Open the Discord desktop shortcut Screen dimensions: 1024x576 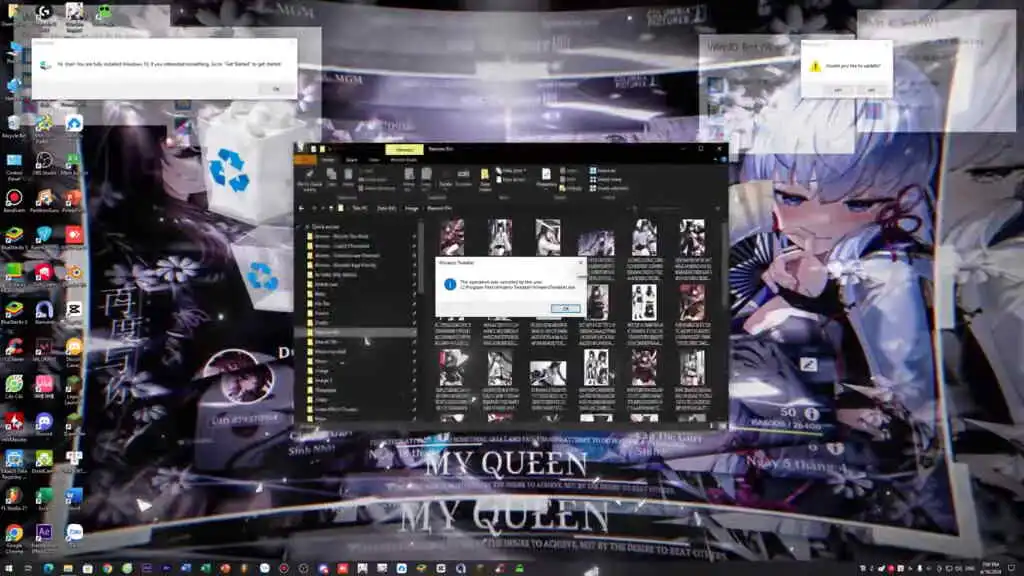click(x=45, y=423)
